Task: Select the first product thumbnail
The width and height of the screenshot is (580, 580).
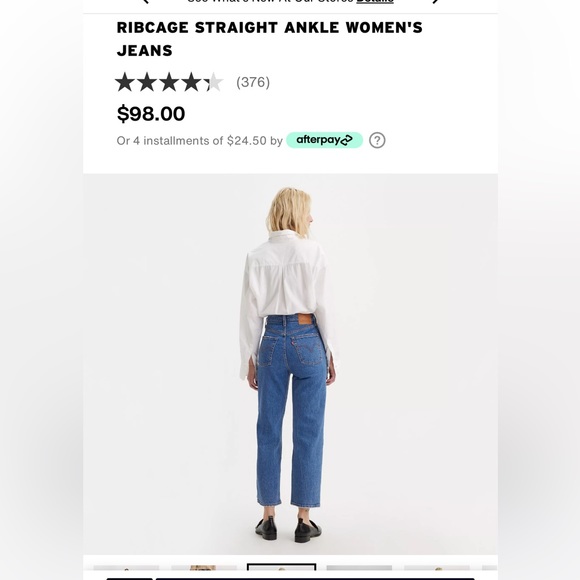Action: click(126, 568)
